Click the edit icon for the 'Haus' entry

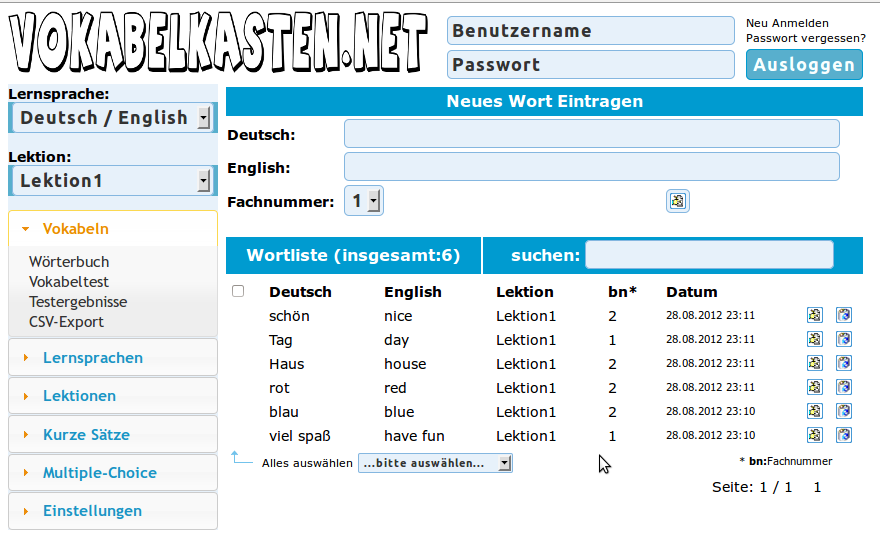tap(815, 364)
